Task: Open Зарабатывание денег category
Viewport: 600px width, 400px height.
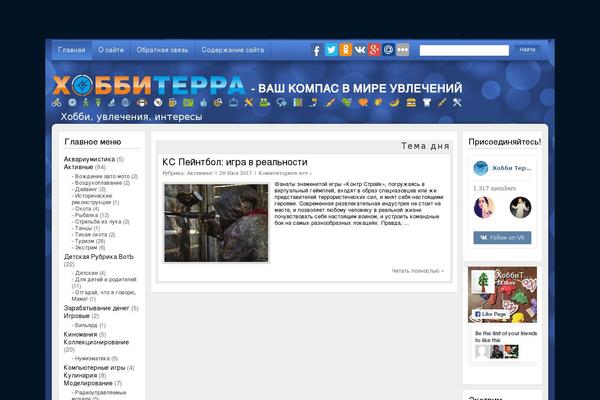Action: (96, 308)
